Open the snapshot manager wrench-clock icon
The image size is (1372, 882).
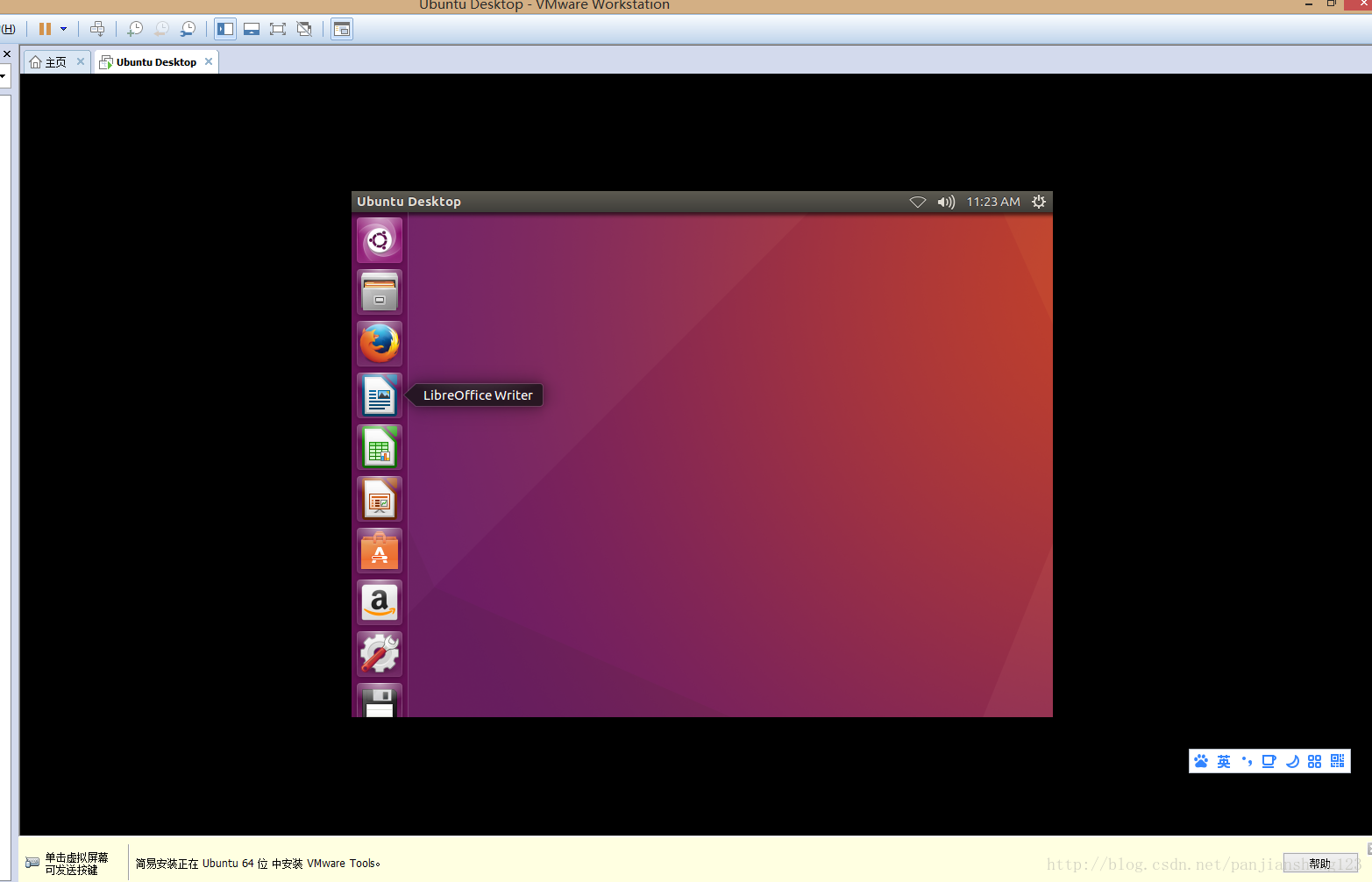click(x=188, y=29)
